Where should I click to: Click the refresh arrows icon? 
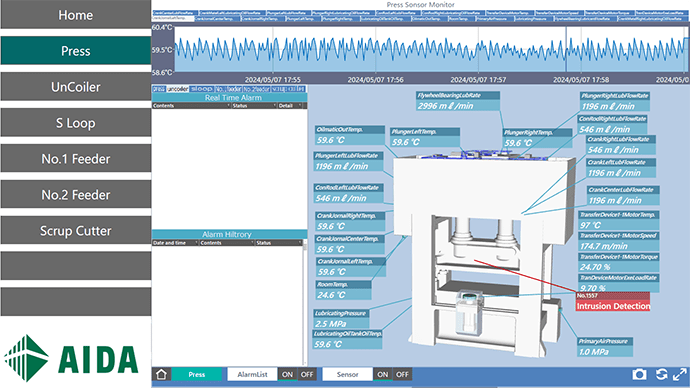click(x=661, y=374)
